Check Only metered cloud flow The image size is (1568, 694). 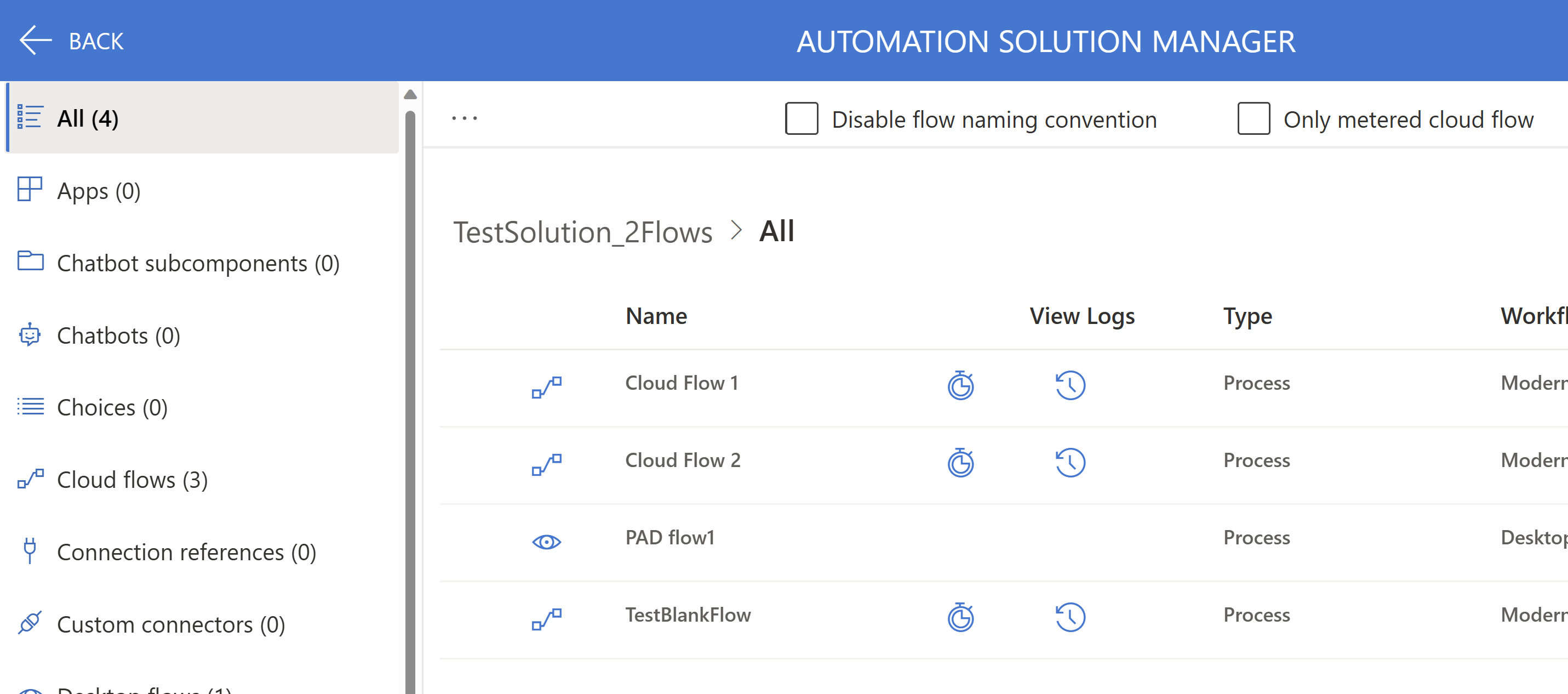click(x=1255, y=120)
